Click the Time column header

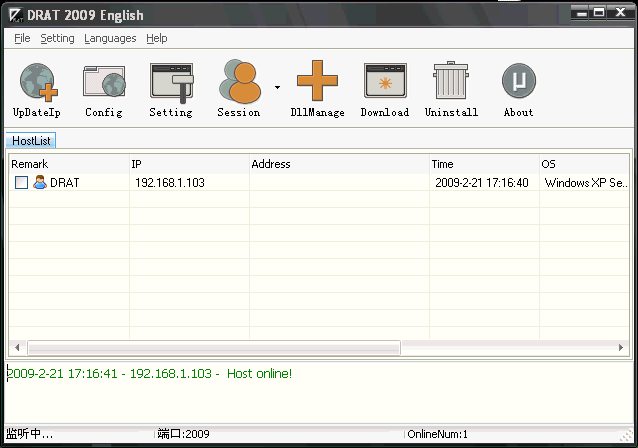pos(482,164)
